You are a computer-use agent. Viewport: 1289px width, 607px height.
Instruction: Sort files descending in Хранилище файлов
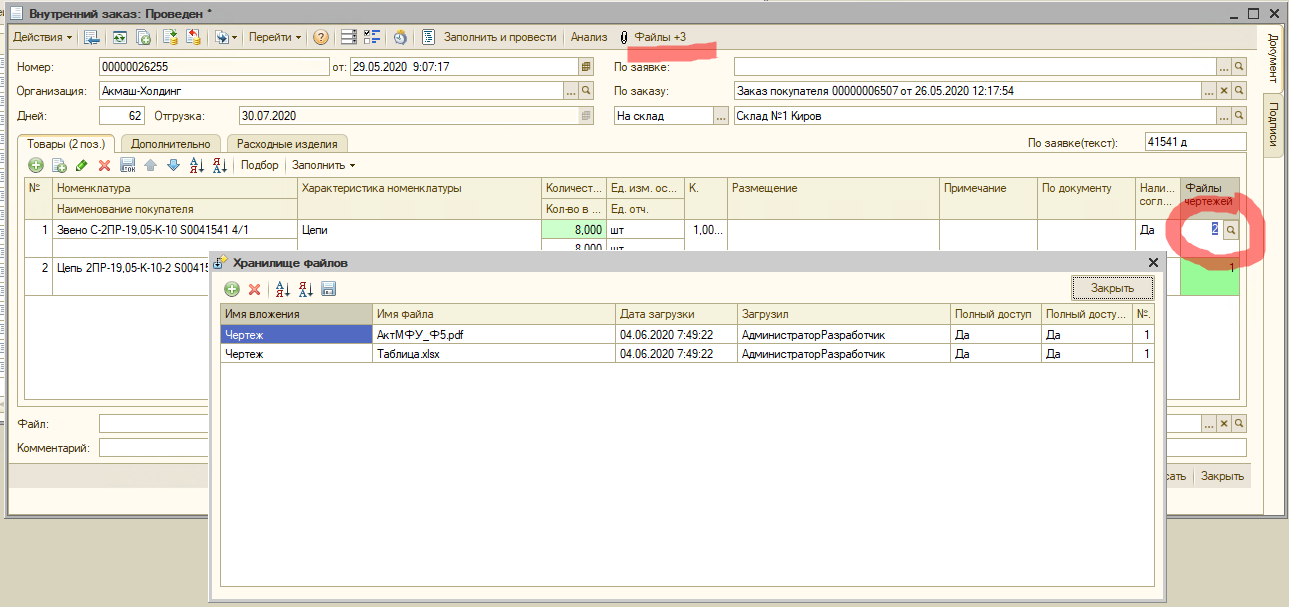305,289
